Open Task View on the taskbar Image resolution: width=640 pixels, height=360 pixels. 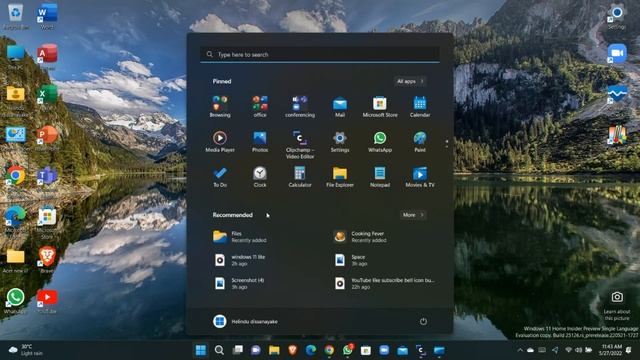click(238, 350)
